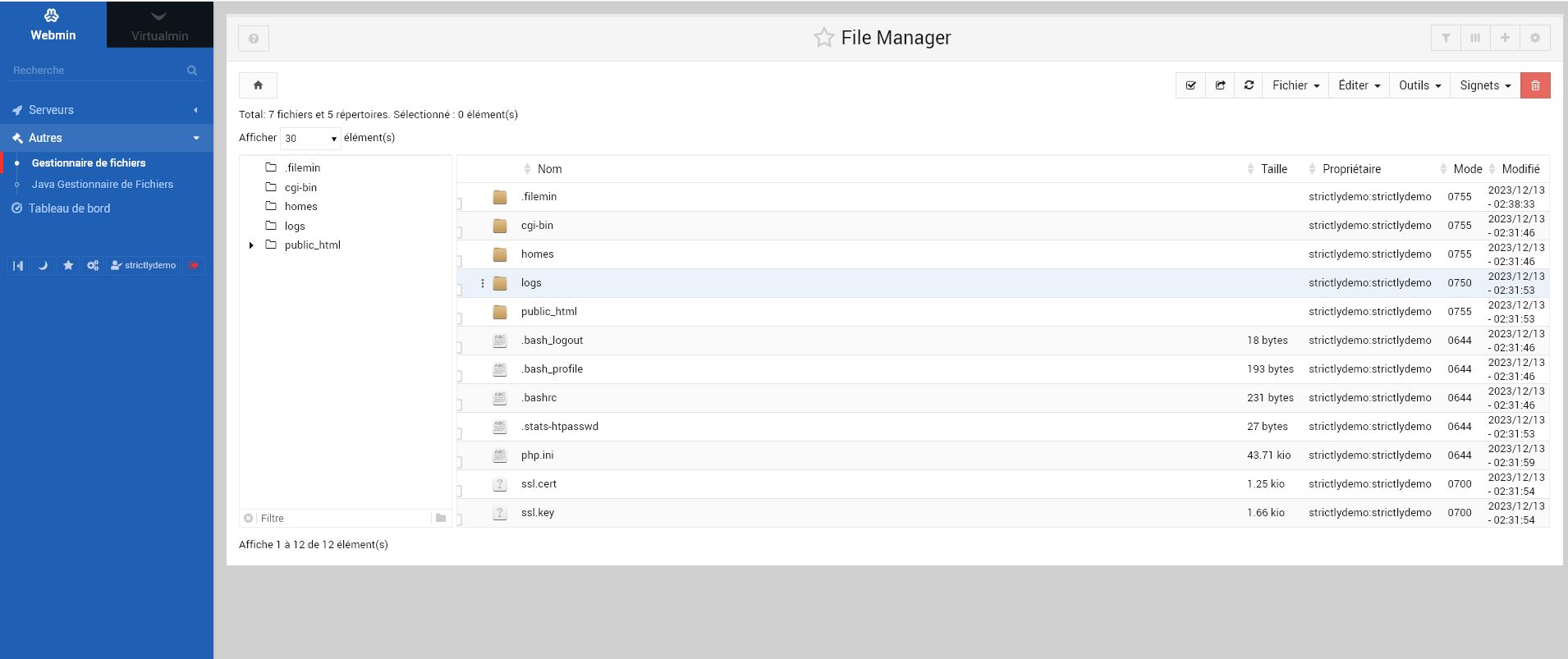Image resolution: width=1568 pixels, height=659 pixels.
Task: Click the home directory button
Action: click(258, 85)
